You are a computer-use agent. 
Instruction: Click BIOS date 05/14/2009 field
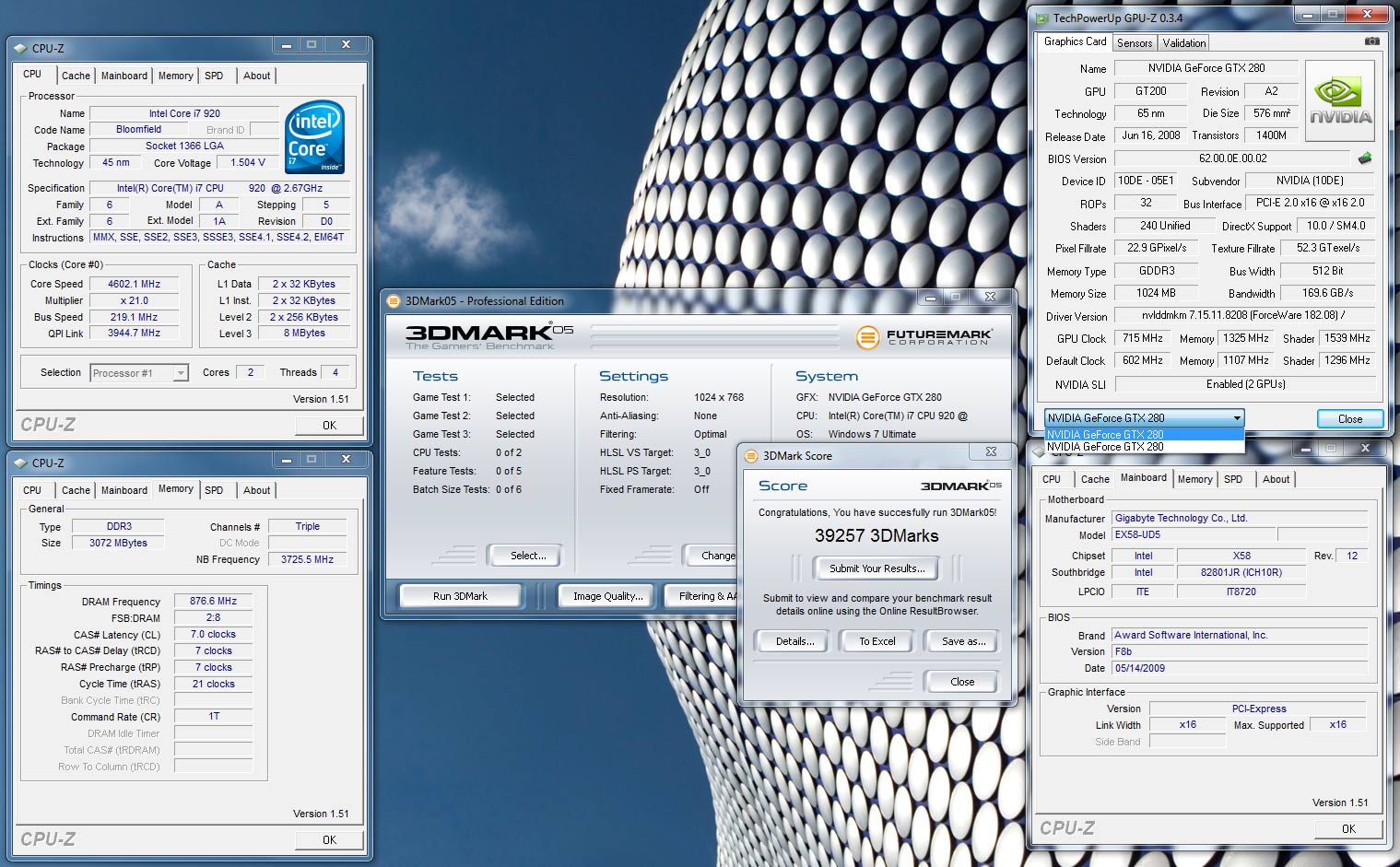(1241, 668)
